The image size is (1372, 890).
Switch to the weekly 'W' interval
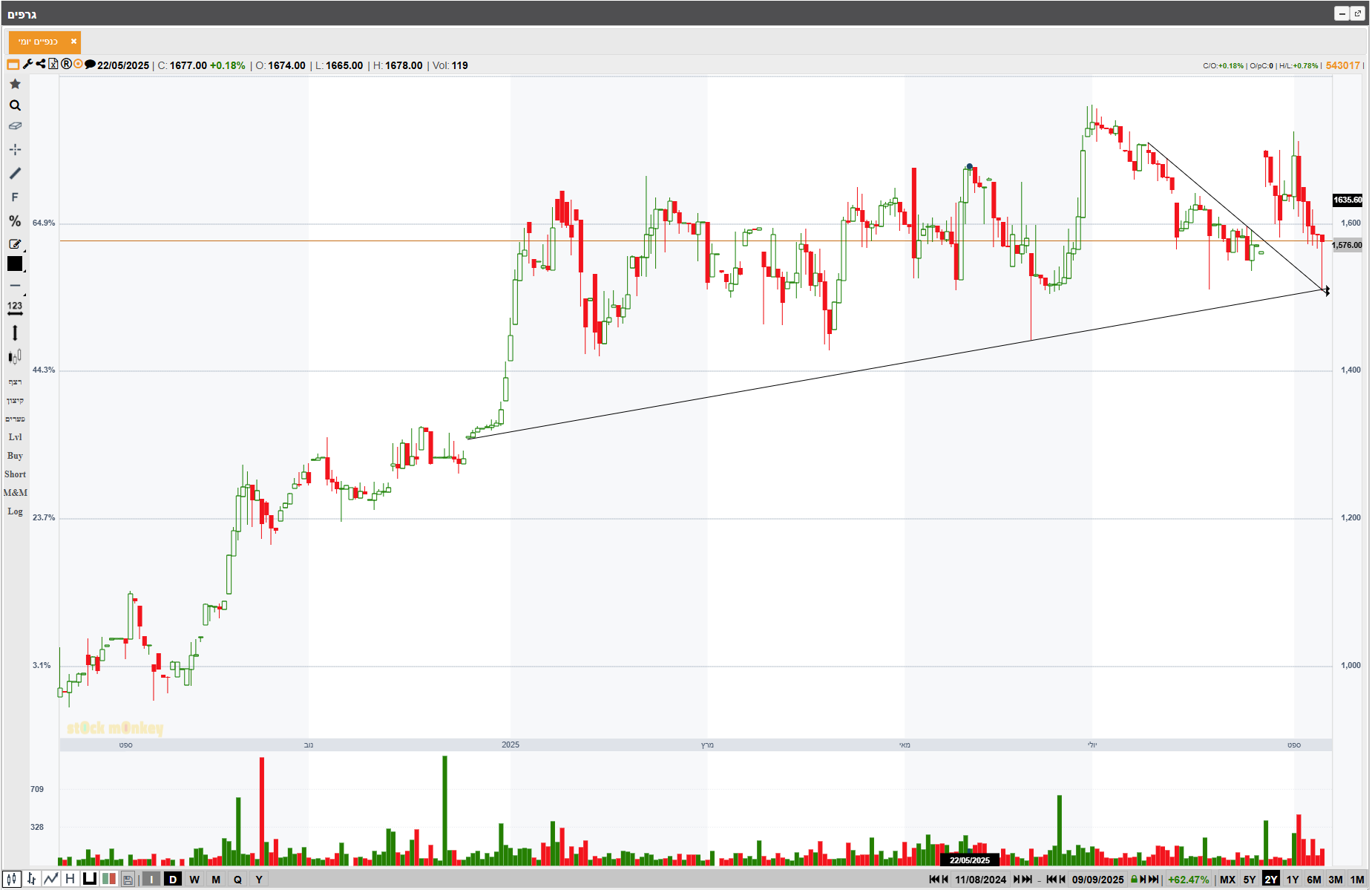(x=194, y=880)
